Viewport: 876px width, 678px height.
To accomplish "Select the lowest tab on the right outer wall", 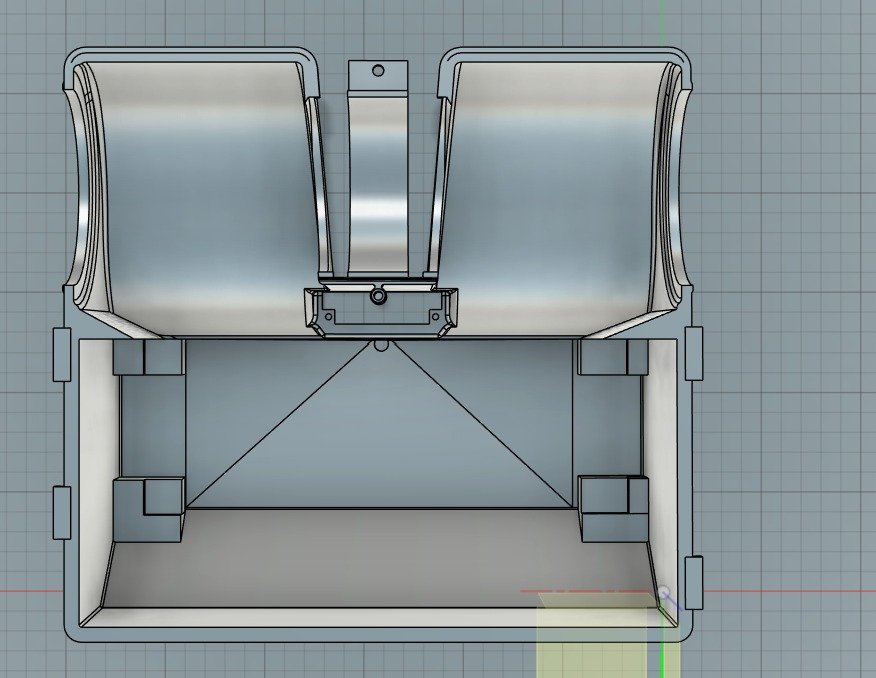I will (x=694, y=582).
